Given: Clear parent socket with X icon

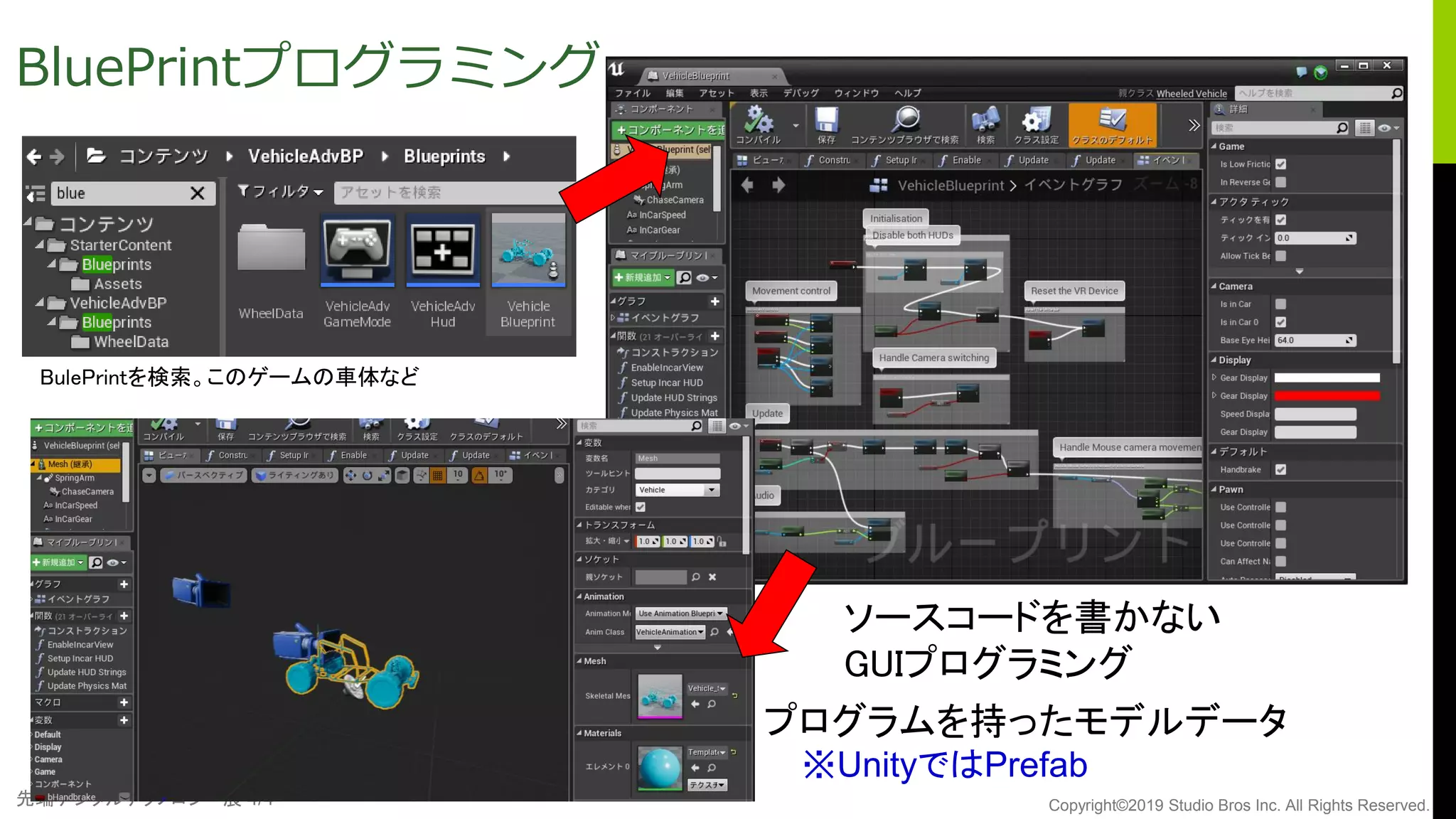Looking at the screenshot, I should (712, 577).
